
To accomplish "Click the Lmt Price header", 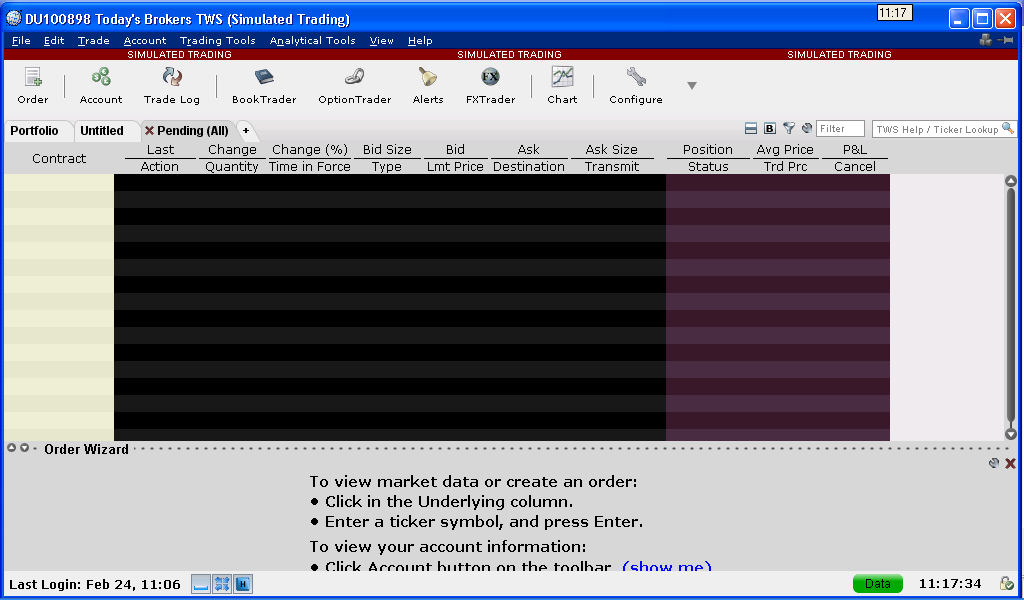I will coord(455,166).
